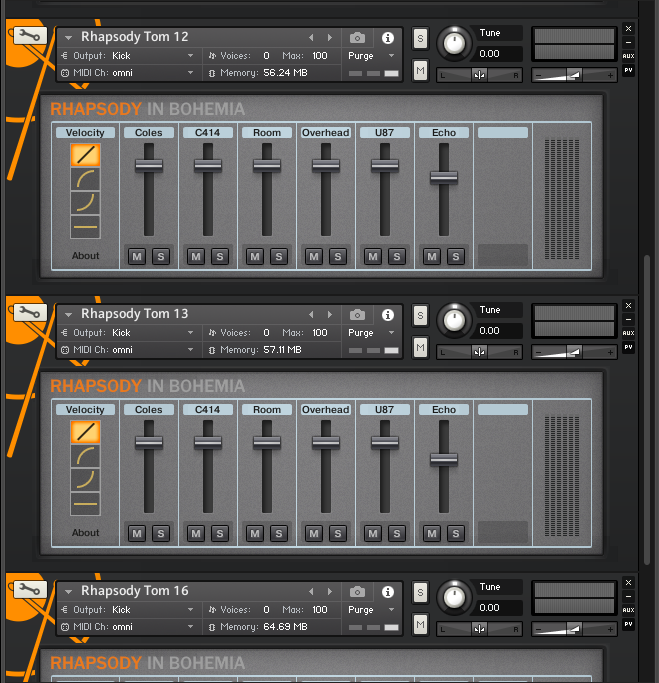This screenshot has height=683, width=659.
Task: Solo the Overhead channel in Tom 13 mixer
Action: pyautogui.click(x=338, y=534)
